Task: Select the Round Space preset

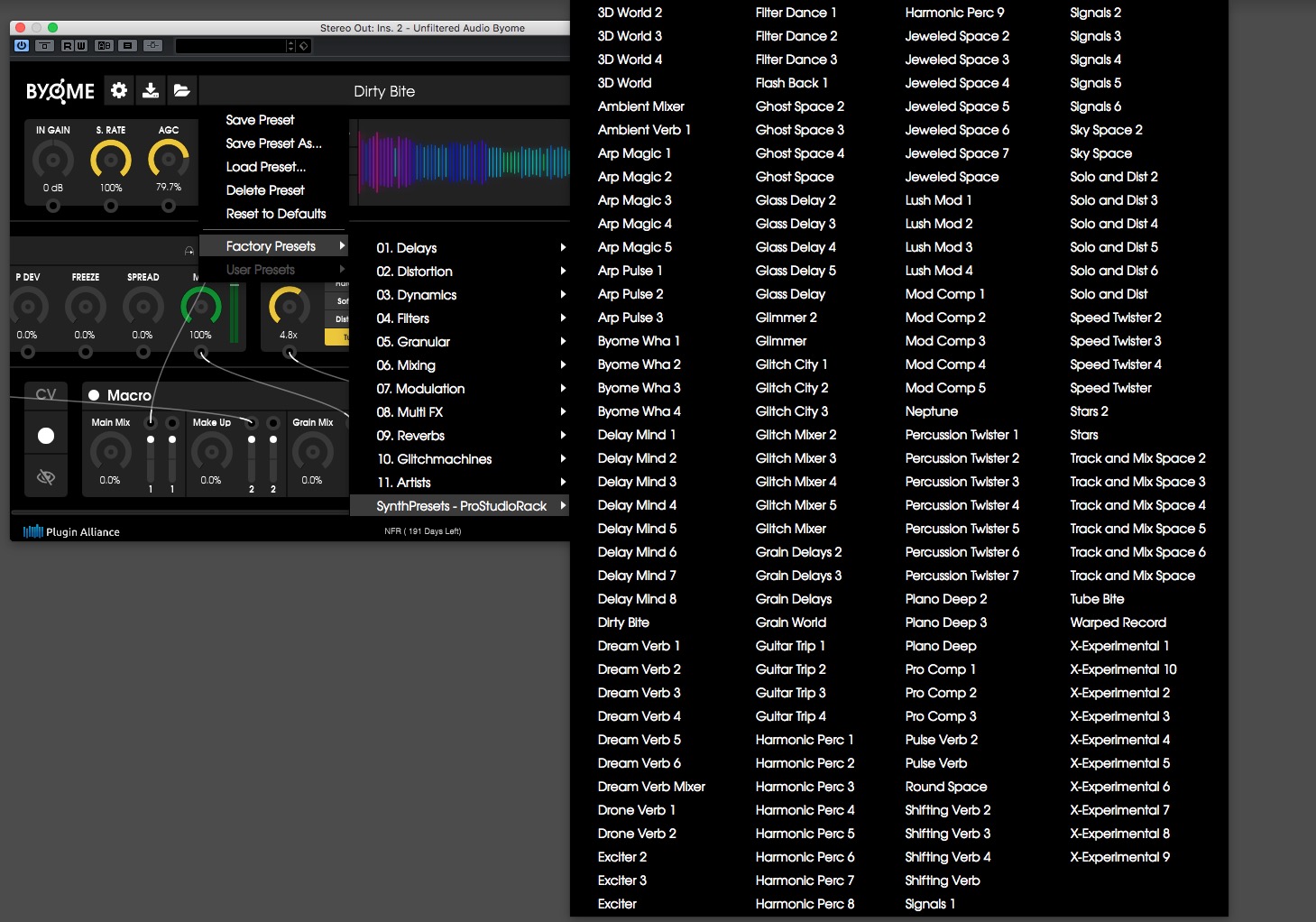Action: pos(945,787)
